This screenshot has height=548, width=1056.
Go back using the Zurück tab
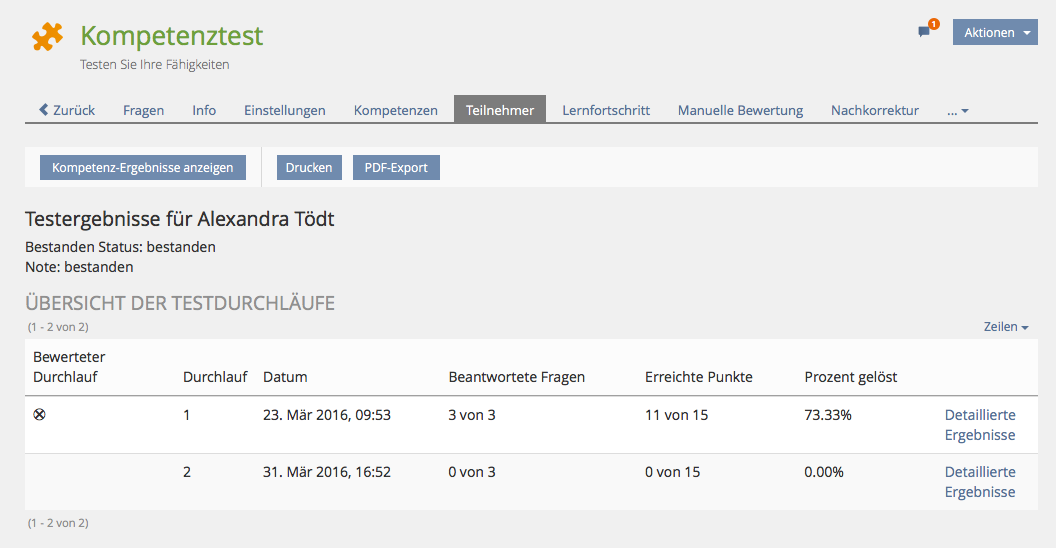coord(67,110)
